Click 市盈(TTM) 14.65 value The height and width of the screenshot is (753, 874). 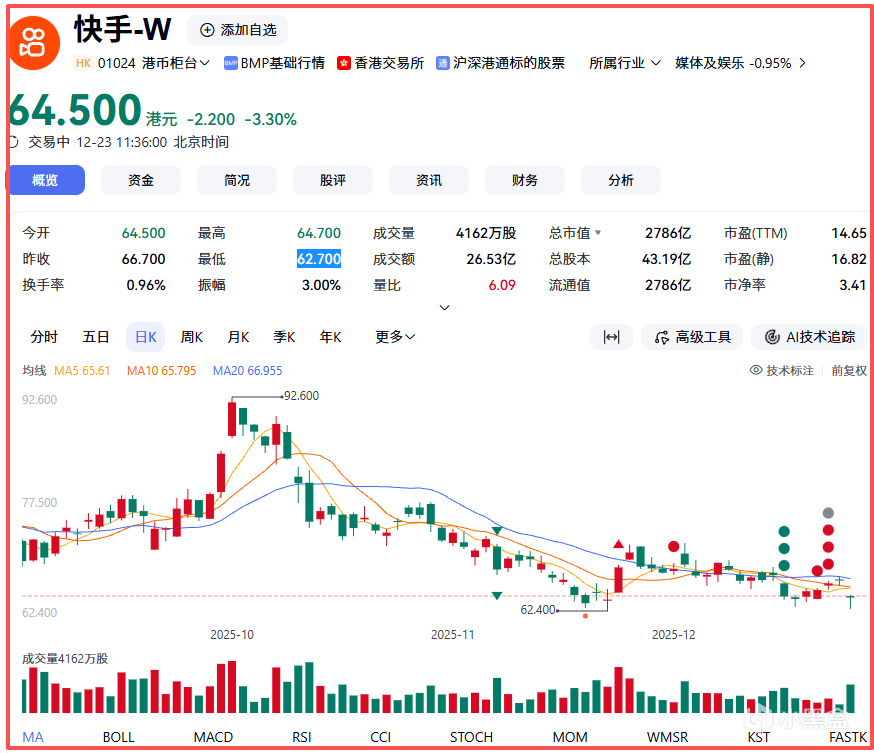point(849,233)
